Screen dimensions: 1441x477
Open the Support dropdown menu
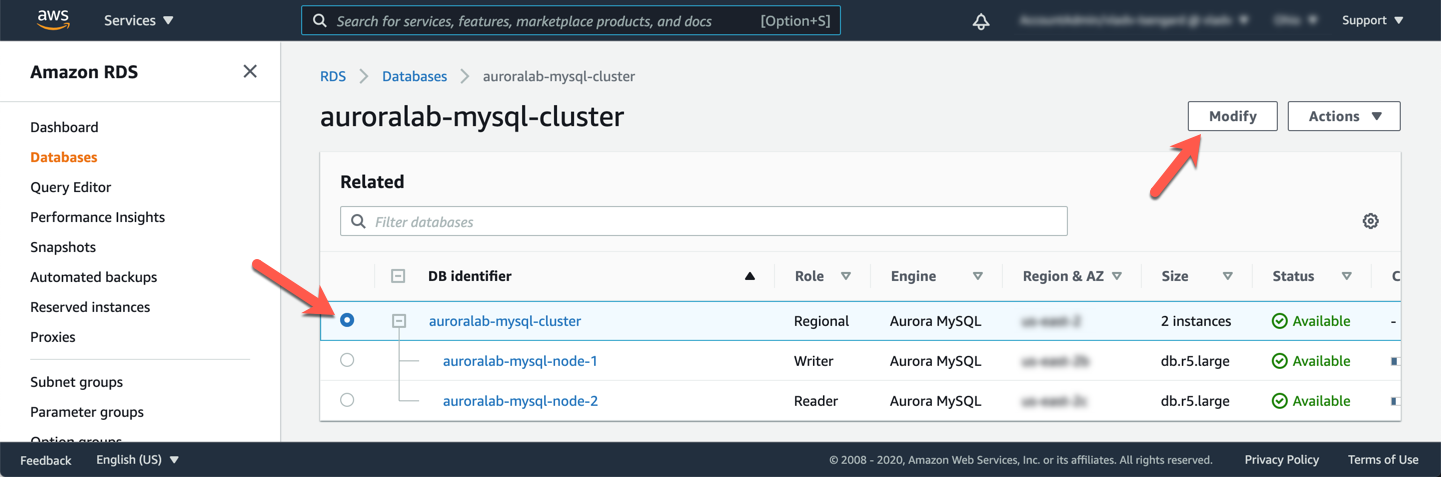[1372, 20]
